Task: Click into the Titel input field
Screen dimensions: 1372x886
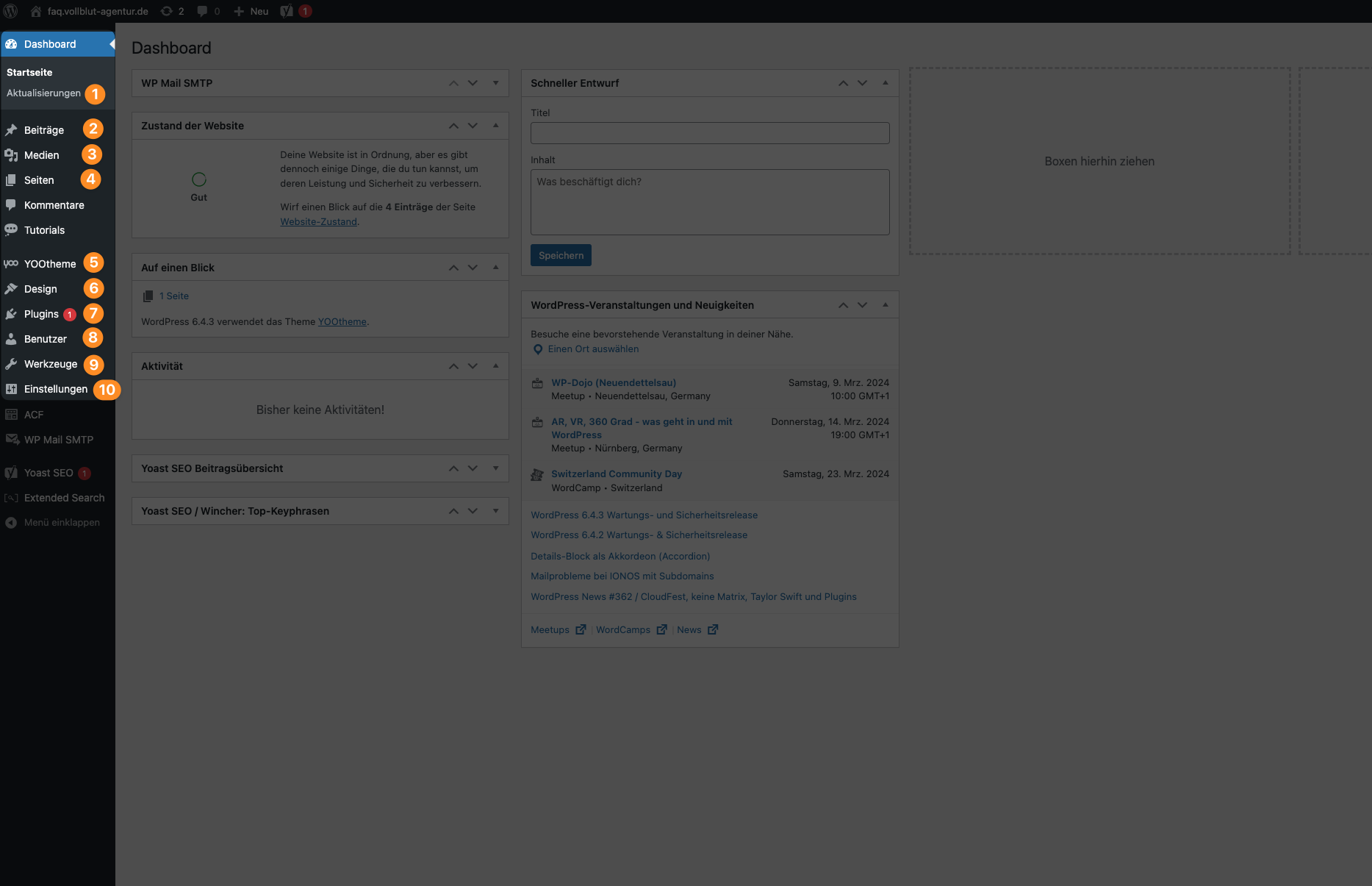Action: (710, 133)
